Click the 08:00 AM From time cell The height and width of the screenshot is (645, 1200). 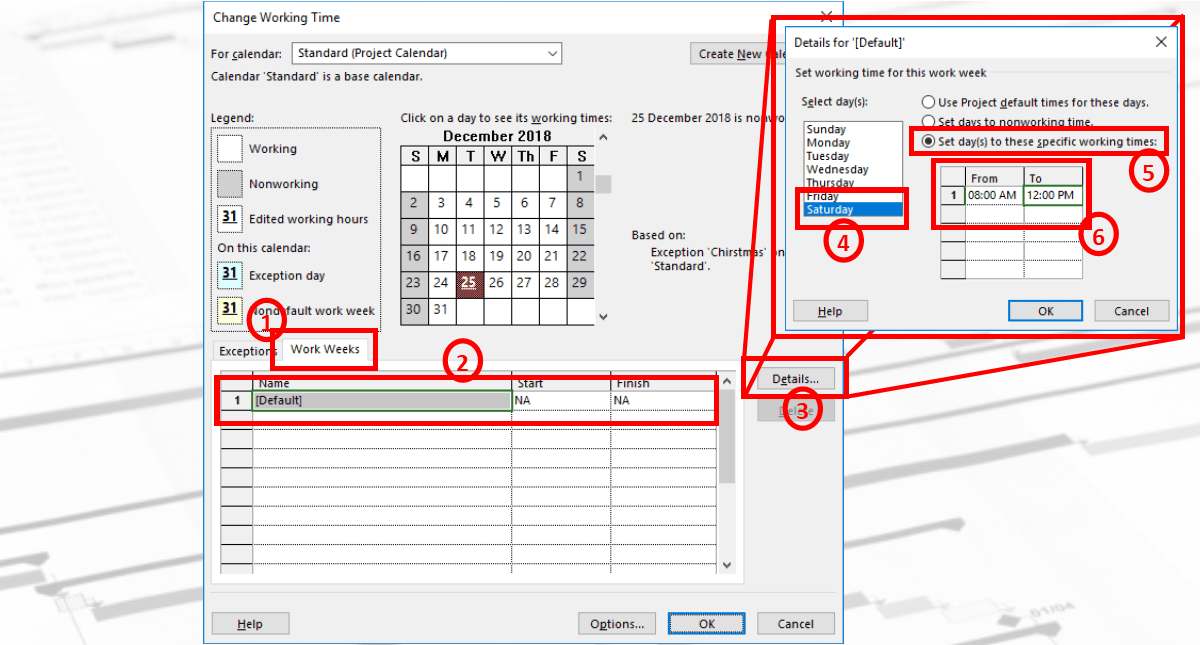pyautogui.click(x=994, y=195)
